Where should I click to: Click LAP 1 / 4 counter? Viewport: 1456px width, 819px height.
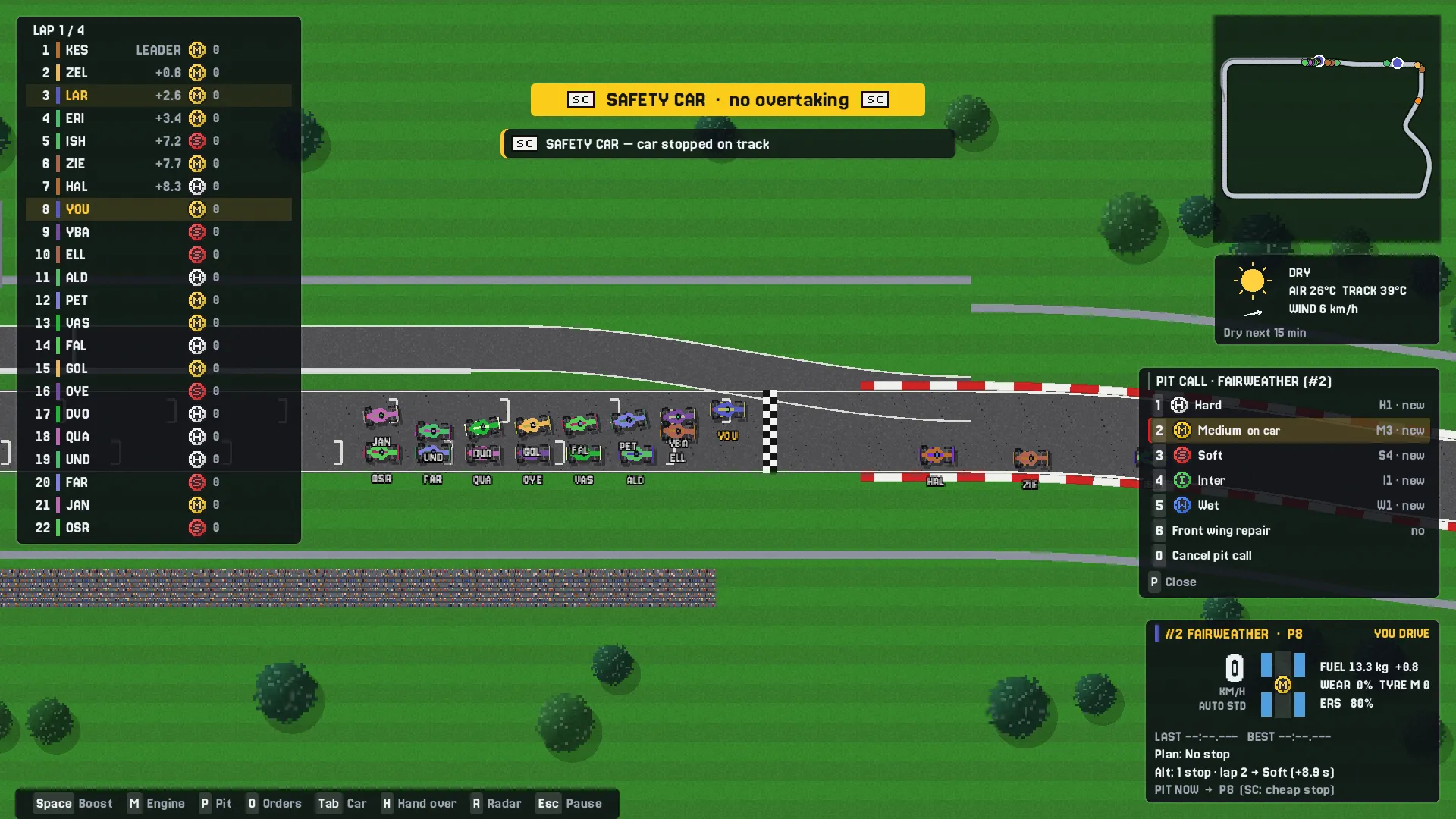tap(58, 30)
